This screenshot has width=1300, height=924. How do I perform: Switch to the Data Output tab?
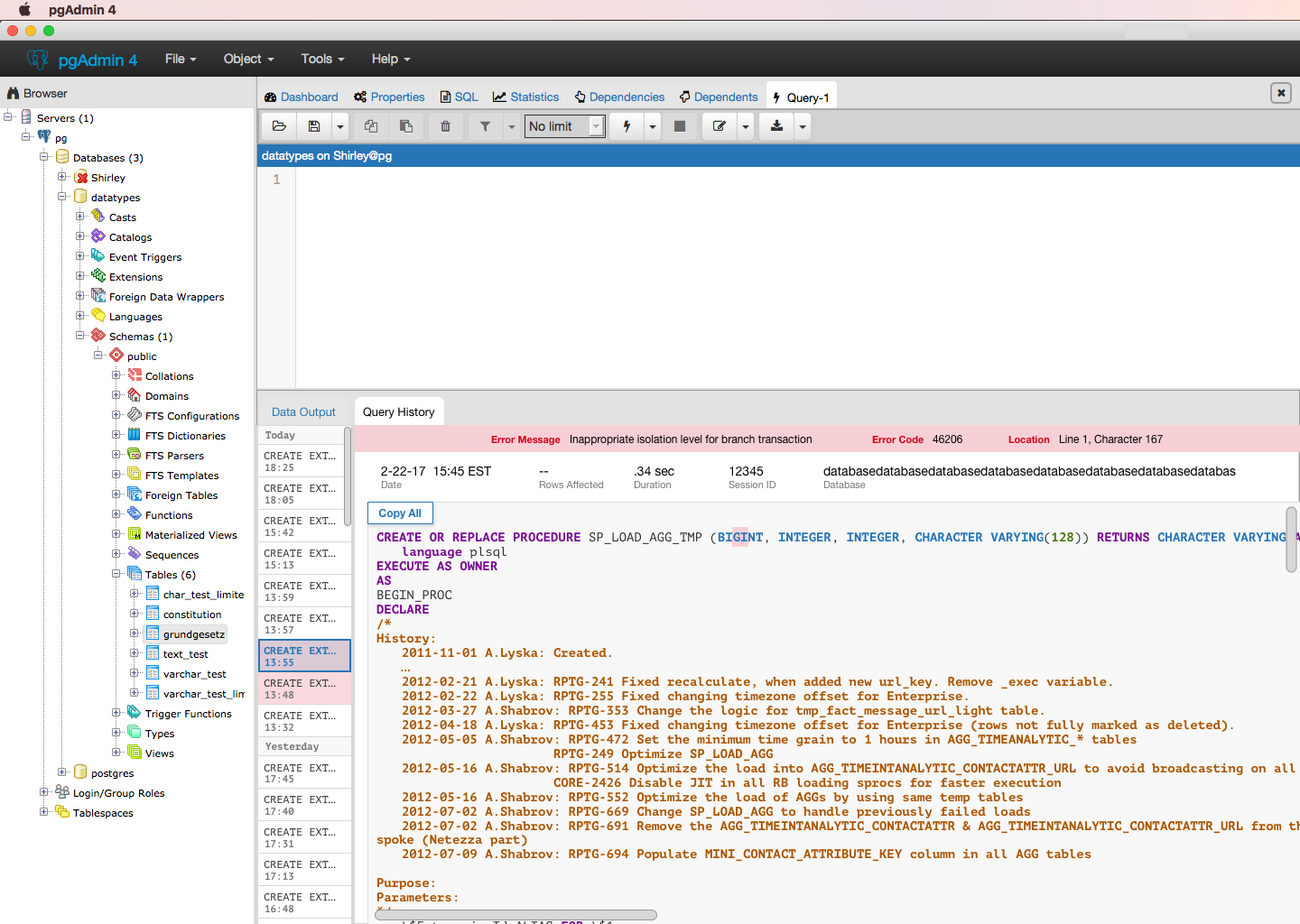pyautogui.click(x=303, y=411)
